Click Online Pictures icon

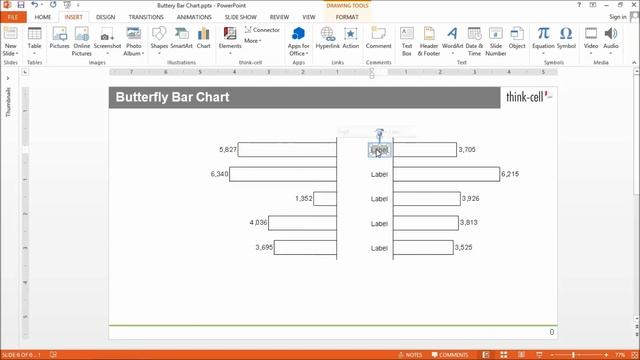point(82,34)
